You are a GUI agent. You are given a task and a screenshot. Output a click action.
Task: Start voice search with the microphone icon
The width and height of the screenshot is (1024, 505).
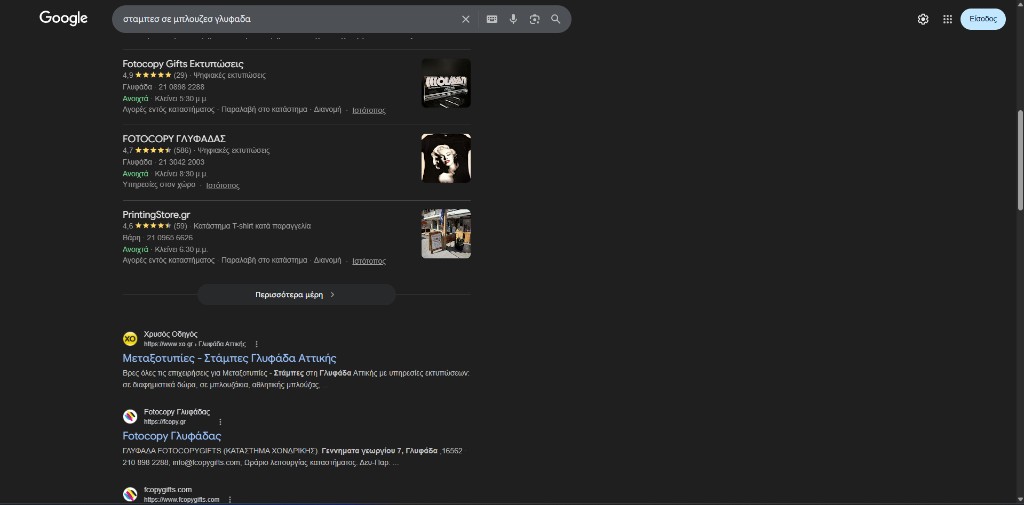(x=513, y=20)
